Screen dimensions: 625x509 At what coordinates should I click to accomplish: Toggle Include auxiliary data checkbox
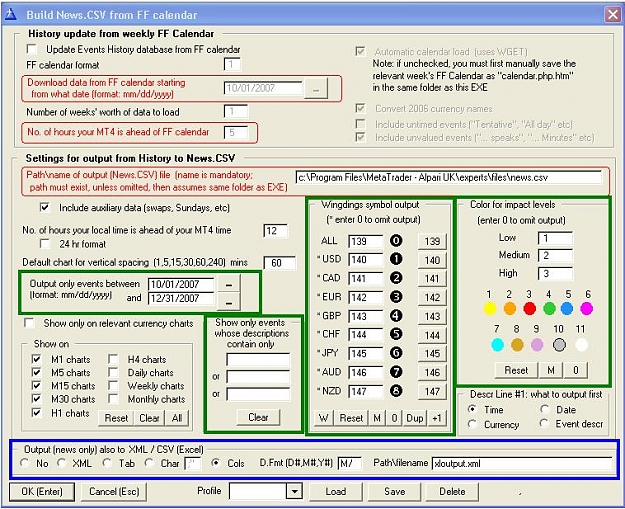click(45, 207)
